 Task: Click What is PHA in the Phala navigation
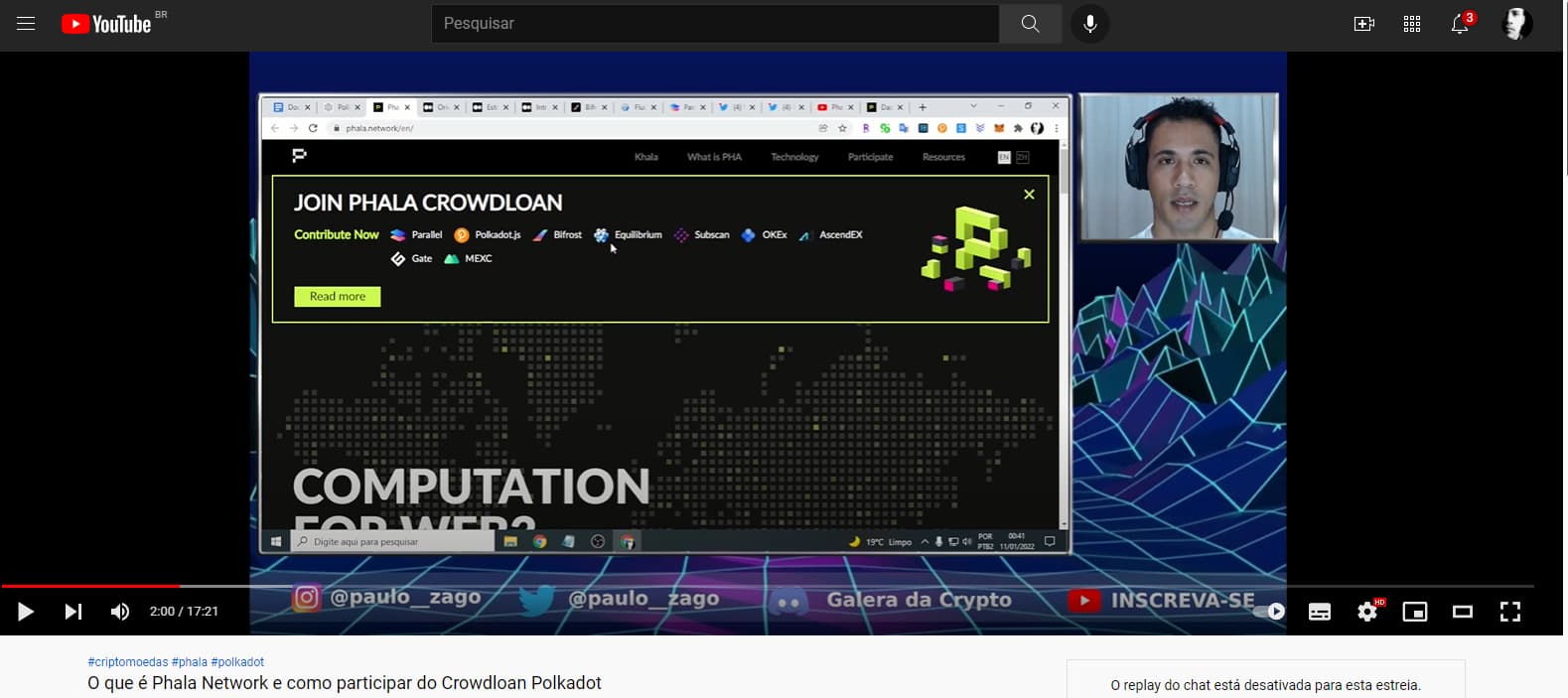(714, 157)
